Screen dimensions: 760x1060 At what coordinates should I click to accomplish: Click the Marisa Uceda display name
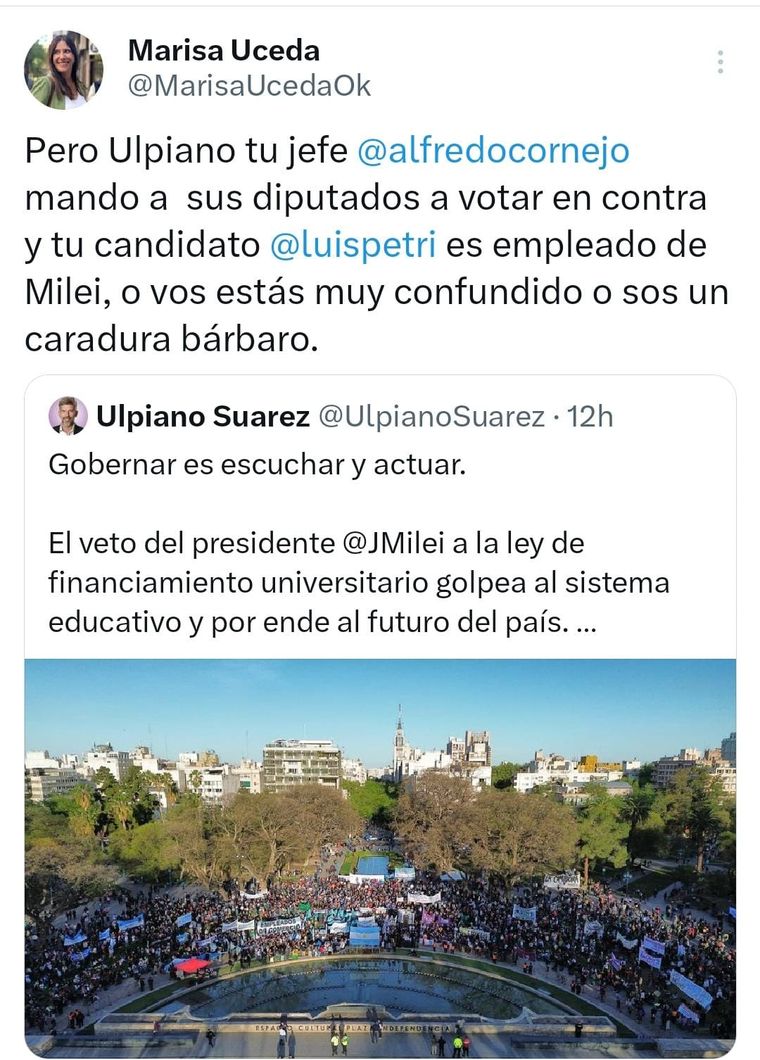pyautogui.click(x=224, y=50)
